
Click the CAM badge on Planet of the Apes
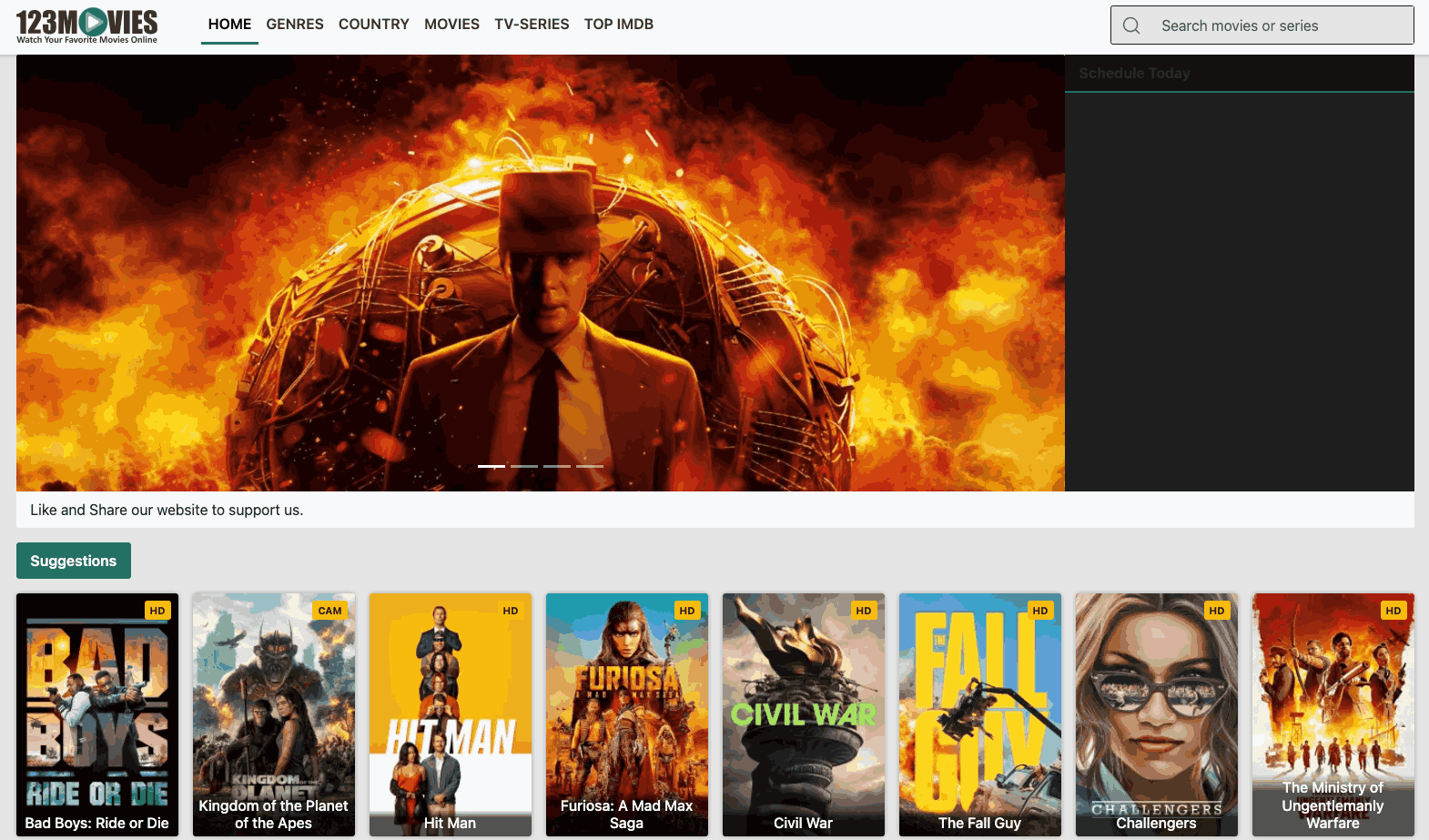pyautogui.click(x=329, y=611)
